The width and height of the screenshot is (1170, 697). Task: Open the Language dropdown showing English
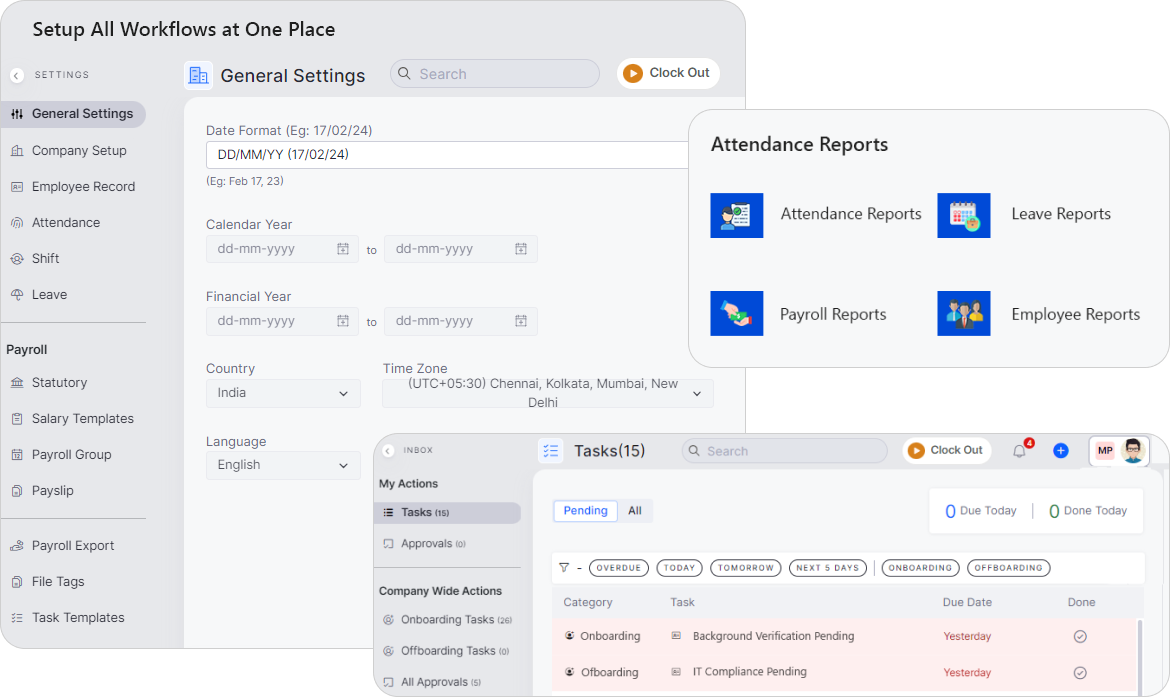pos(283,465)
